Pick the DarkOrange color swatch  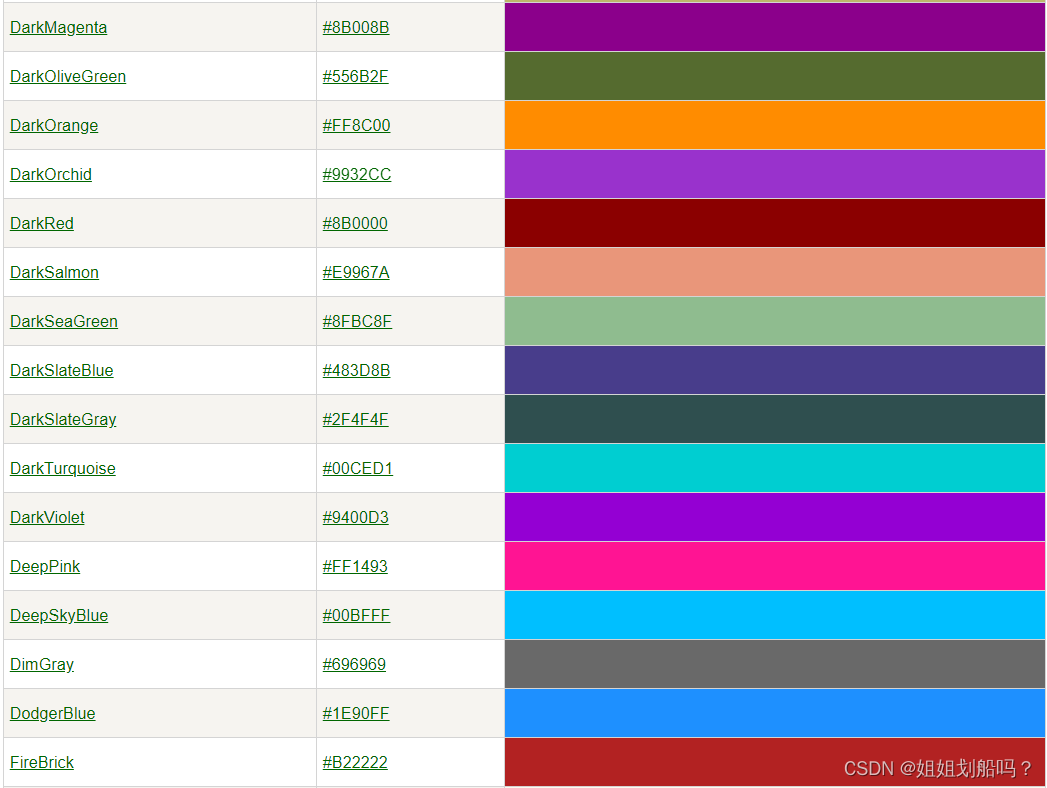[x=775, y=126]
